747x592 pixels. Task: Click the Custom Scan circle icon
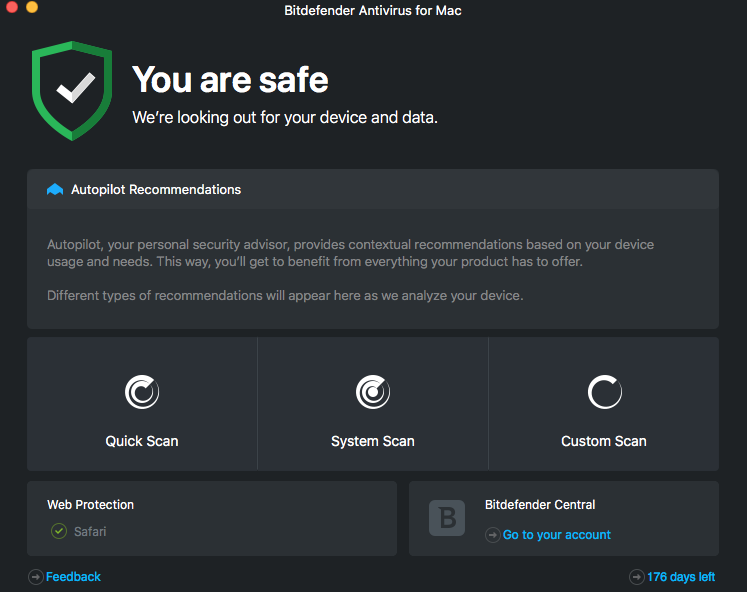point(604,392)
